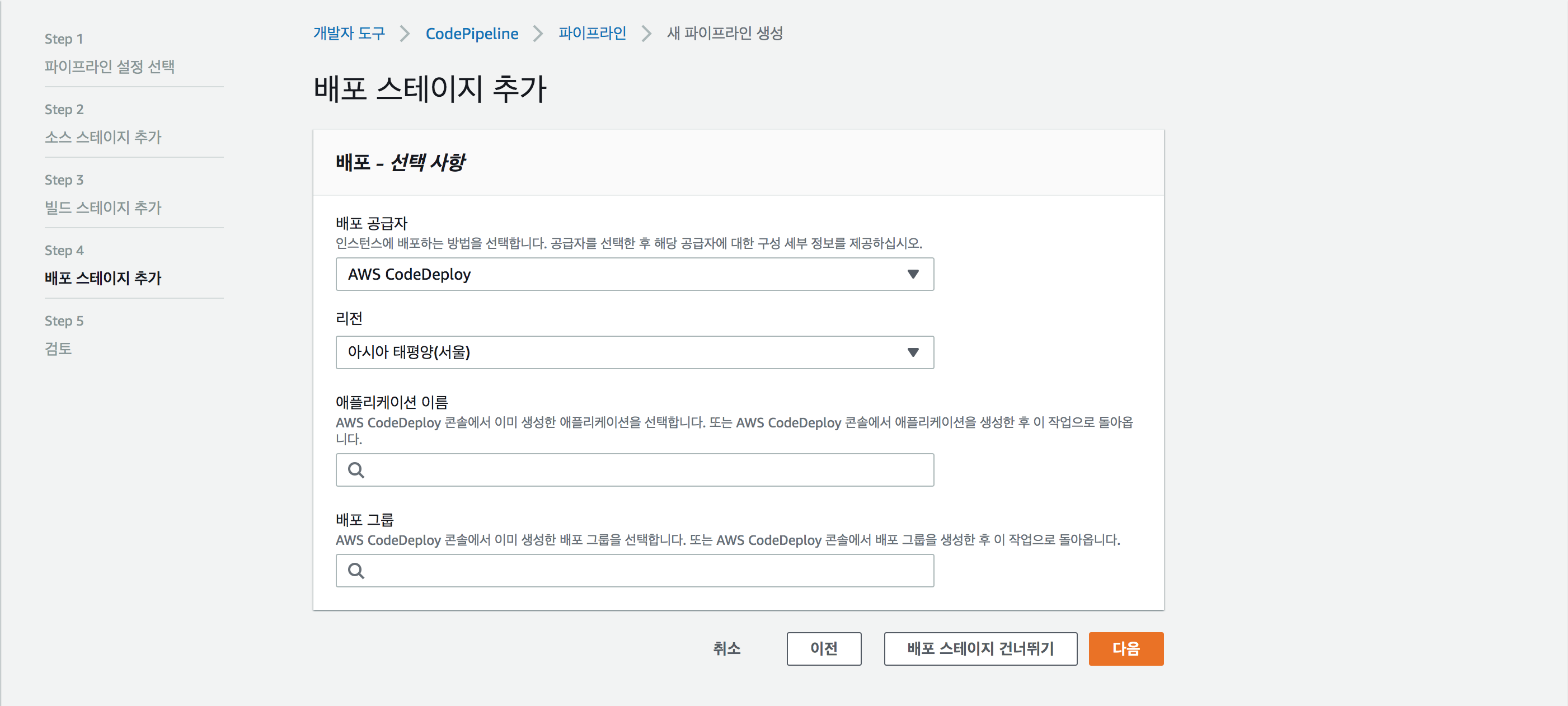
Task: Open the 파이프라인 breadcrumb link
Action: click(x=591, y=33)
